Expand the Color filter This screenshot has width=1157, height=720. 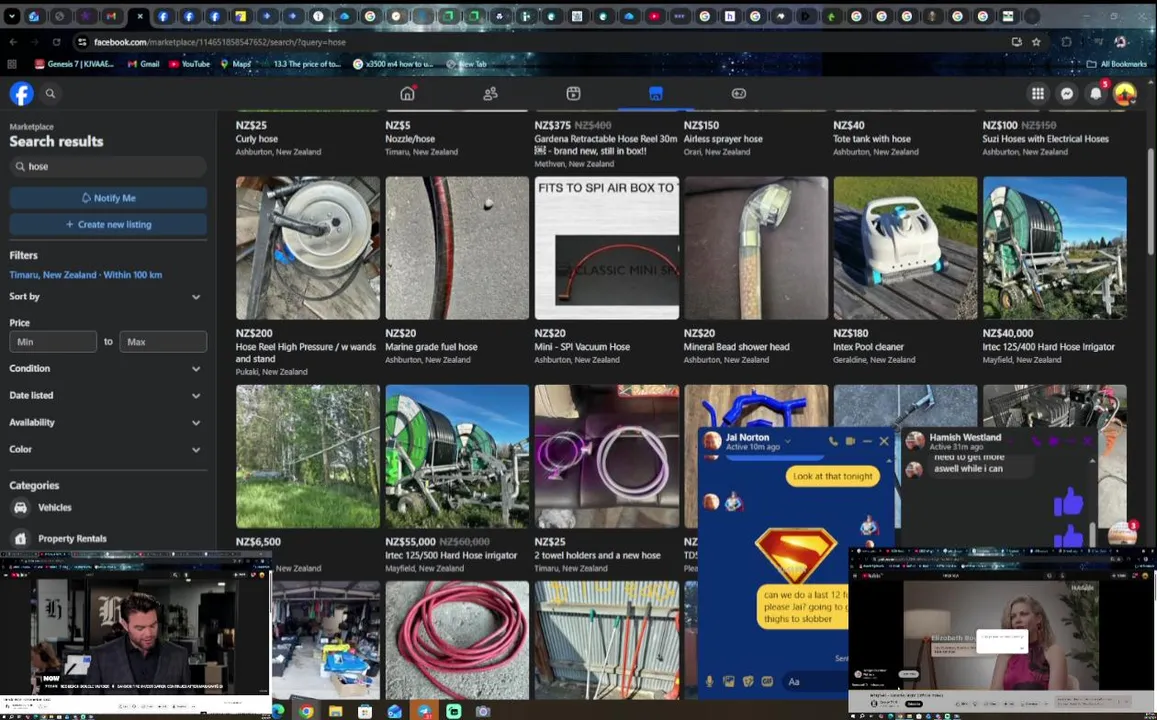[106, 449]
